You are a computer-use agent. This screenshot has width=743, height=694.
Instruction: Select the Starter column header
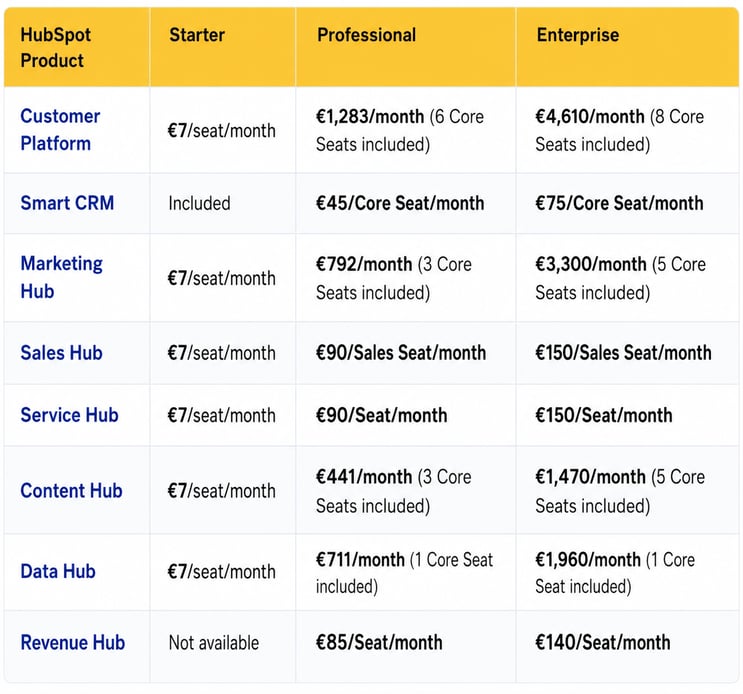197,35
